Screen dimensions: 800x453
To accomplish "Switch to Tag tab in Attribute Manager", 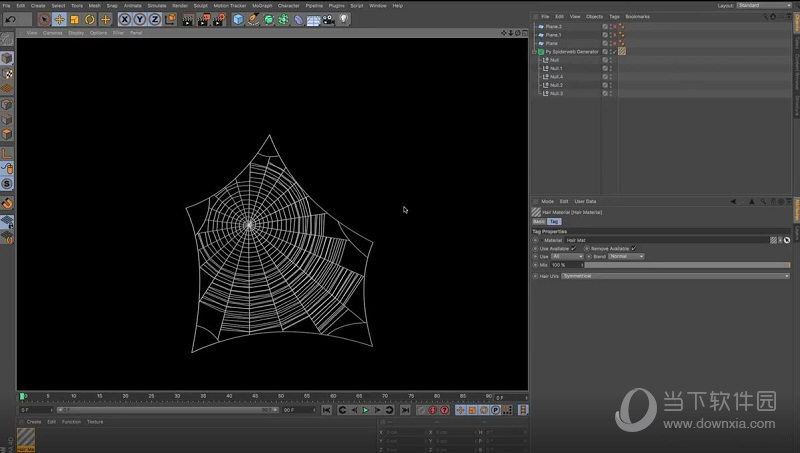I will 554,221.
